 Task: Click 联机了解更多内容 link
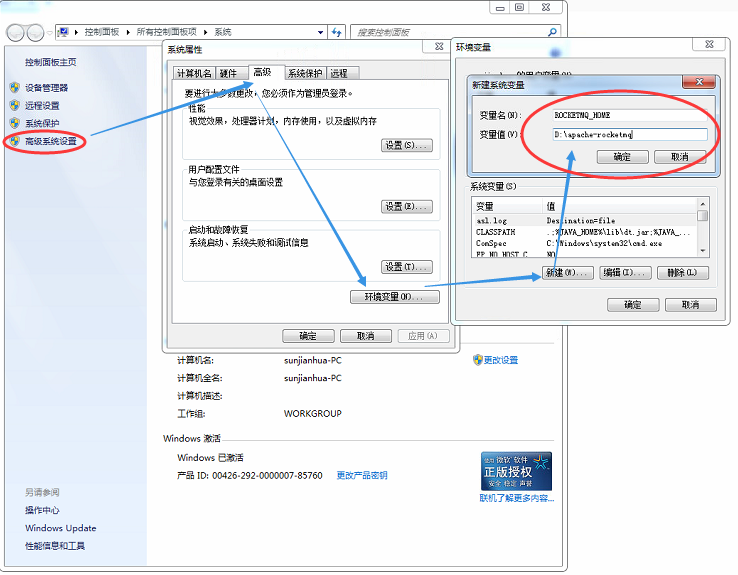pos(517,498)
